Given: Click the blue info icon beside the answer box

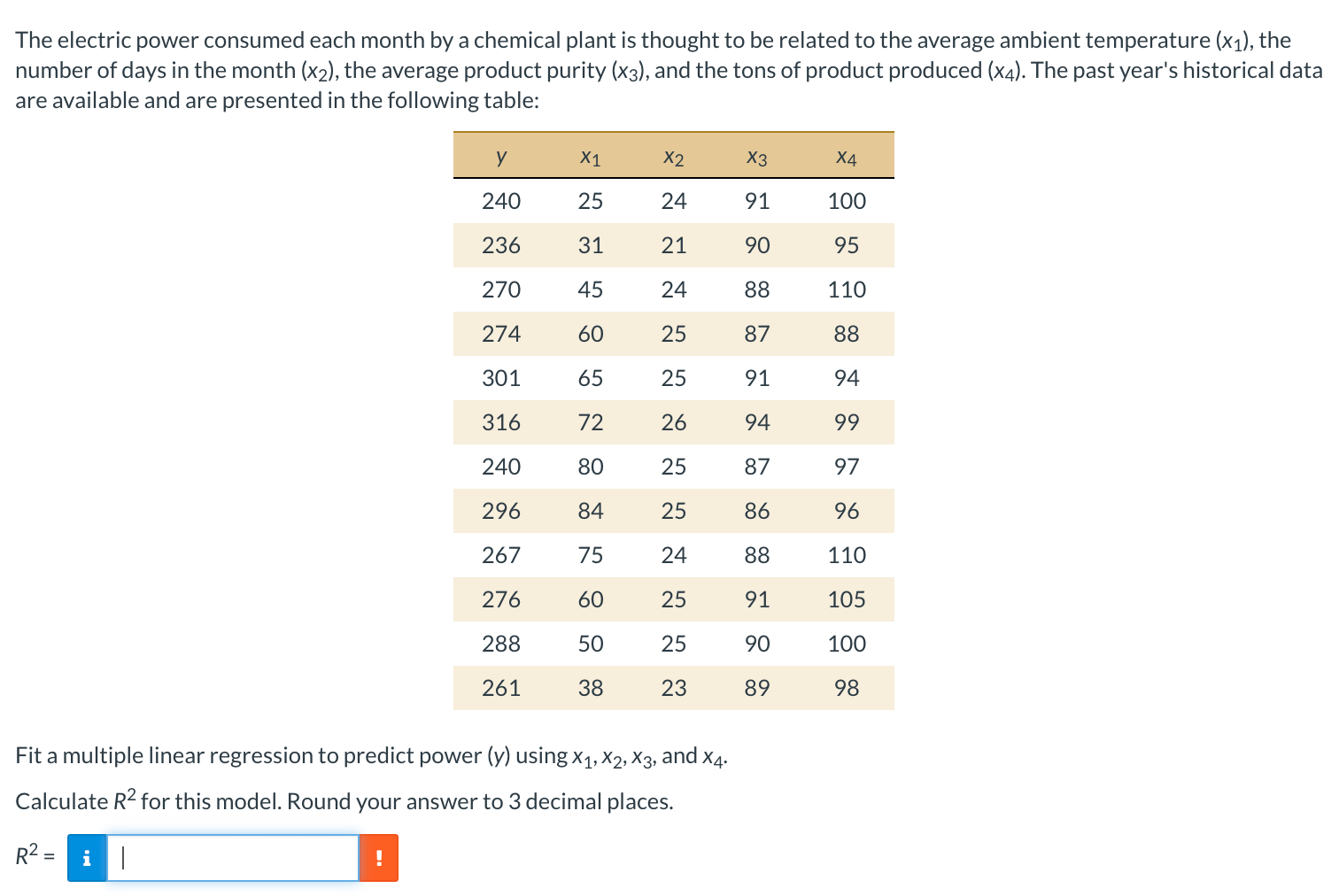Looking at the screenshot, I should pyautogui.click(x=86, y=857).
